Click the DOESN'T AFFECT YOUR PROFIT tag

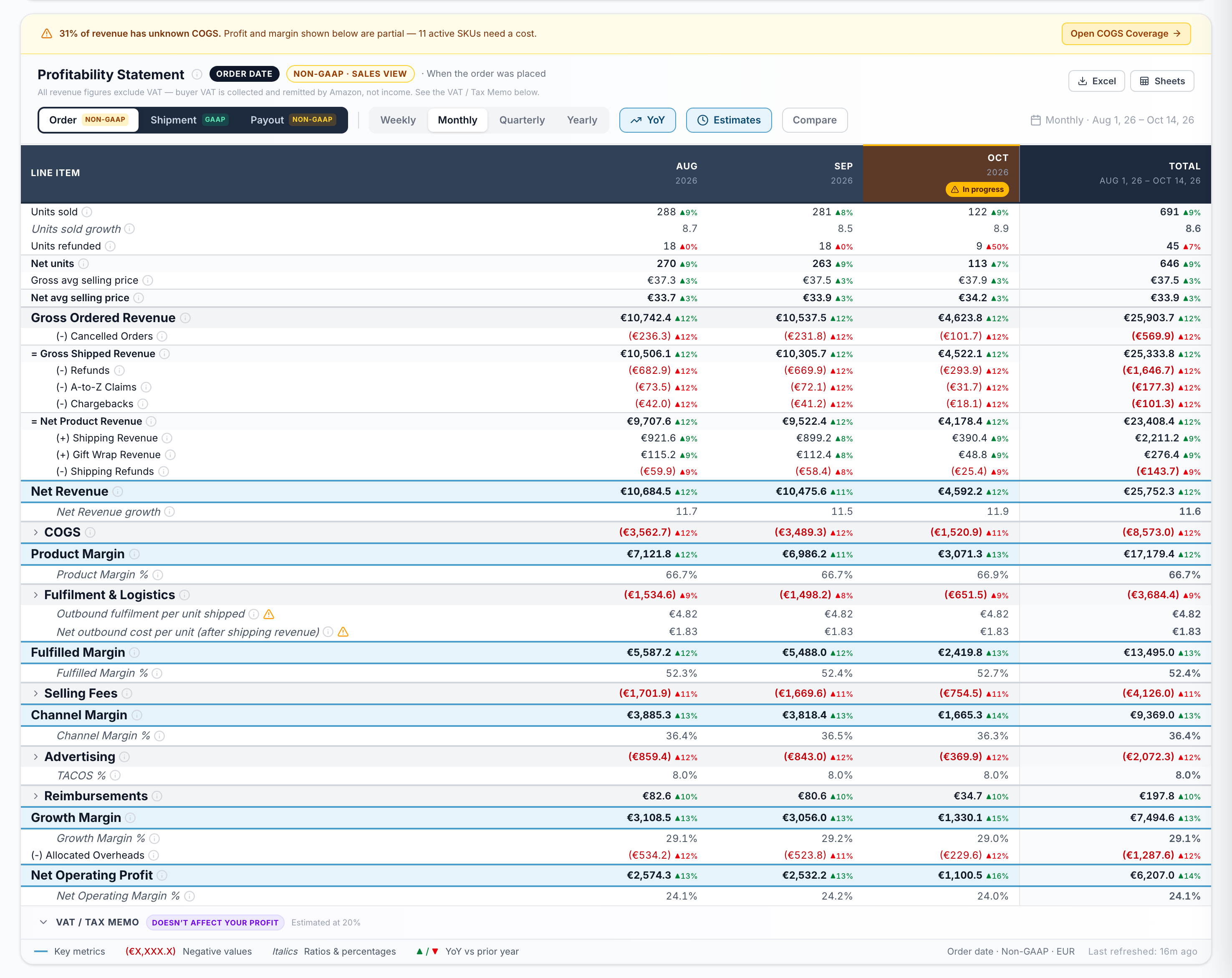[215, 923]
